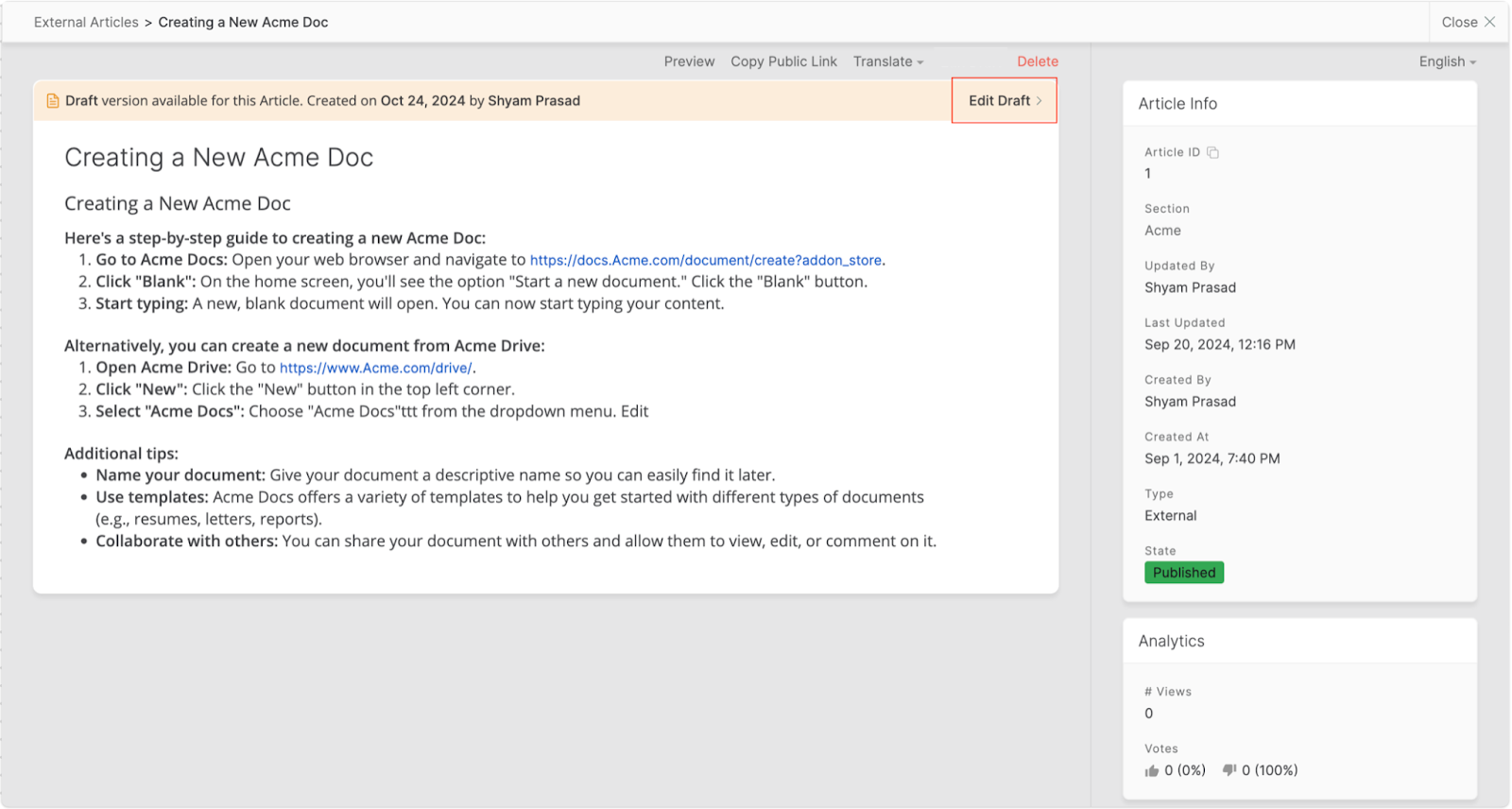Click the 'Start typing:' step text

(142, 303)
